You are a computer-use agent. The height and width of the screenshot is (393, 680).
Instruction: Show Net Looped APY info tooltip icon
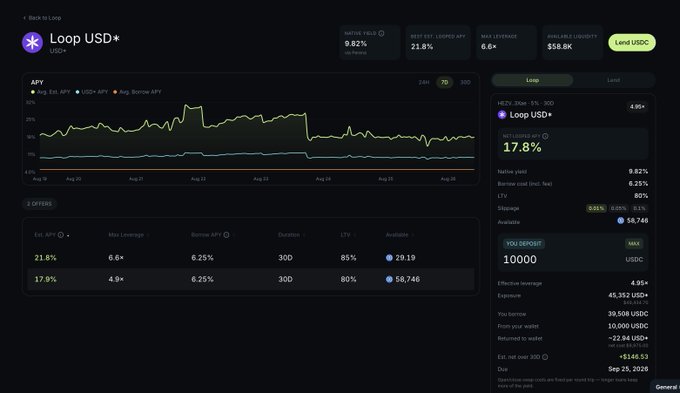point(545,136)
